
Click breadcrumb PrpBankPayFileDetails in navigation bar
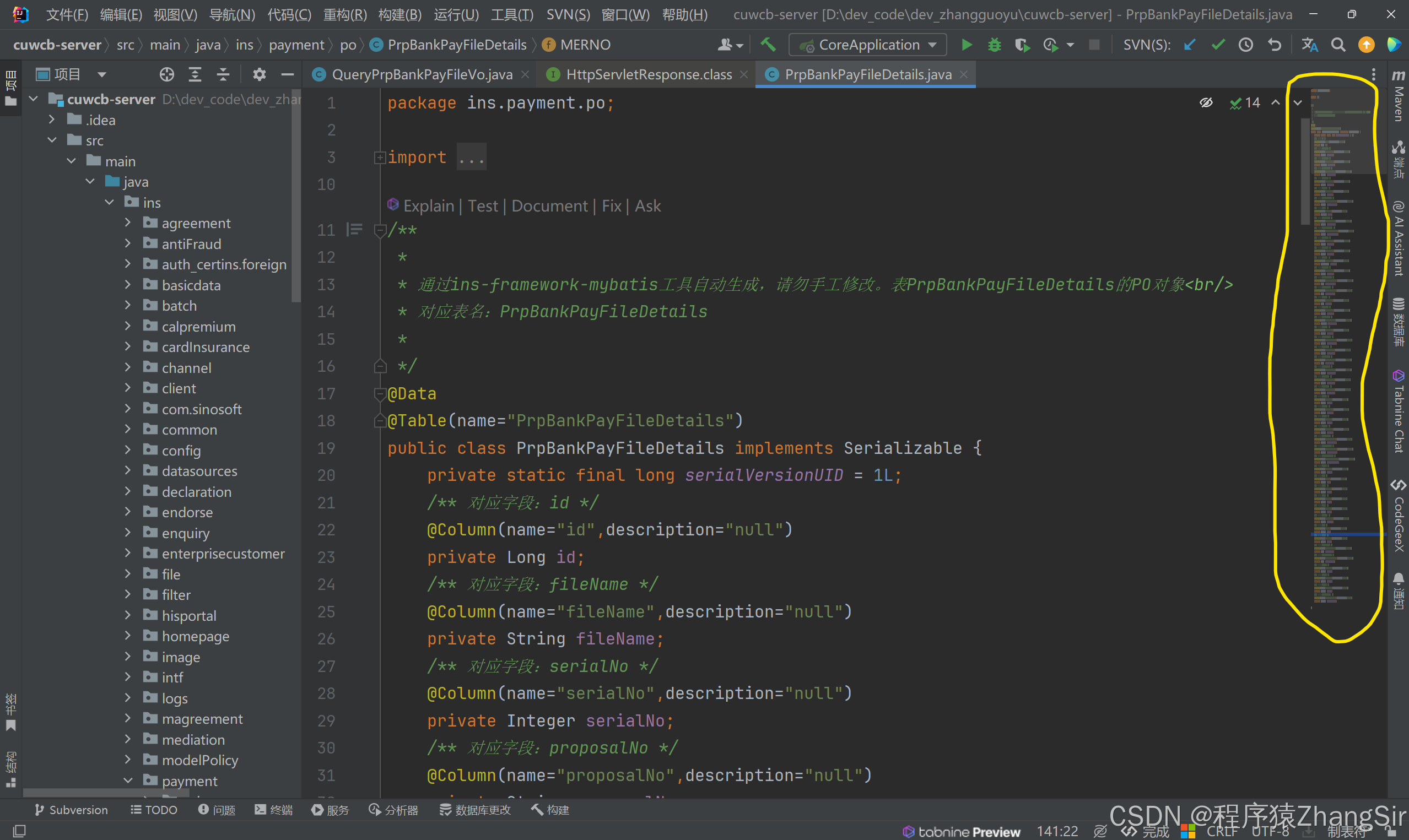click(456, 45)
